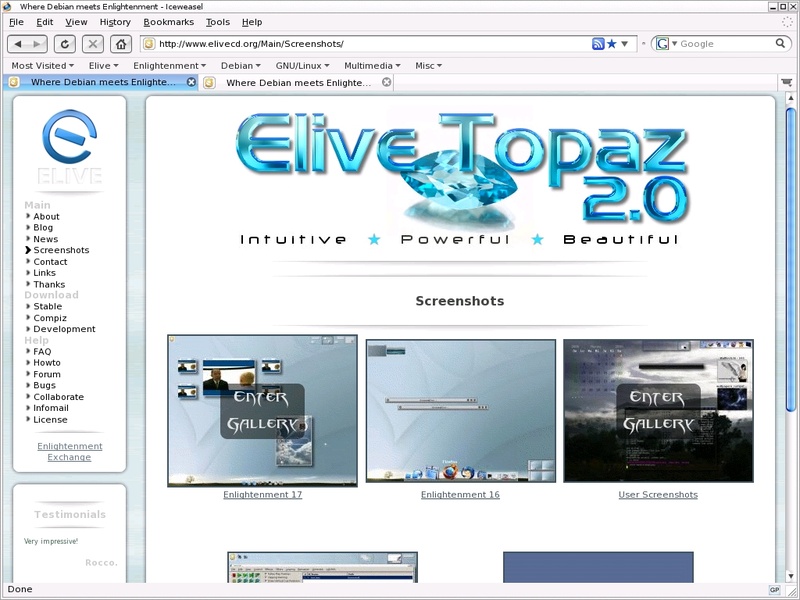Open the Blog sidebar link

(43, 228)
